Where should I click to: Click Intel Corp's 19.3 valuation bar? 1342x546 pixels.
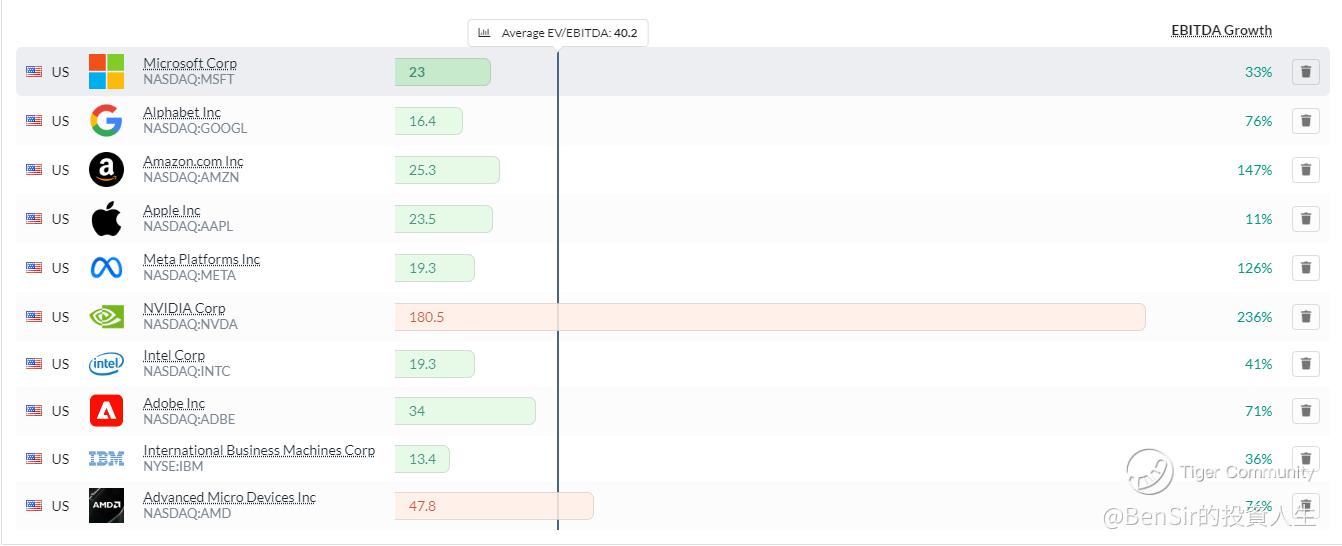(435, 364)
